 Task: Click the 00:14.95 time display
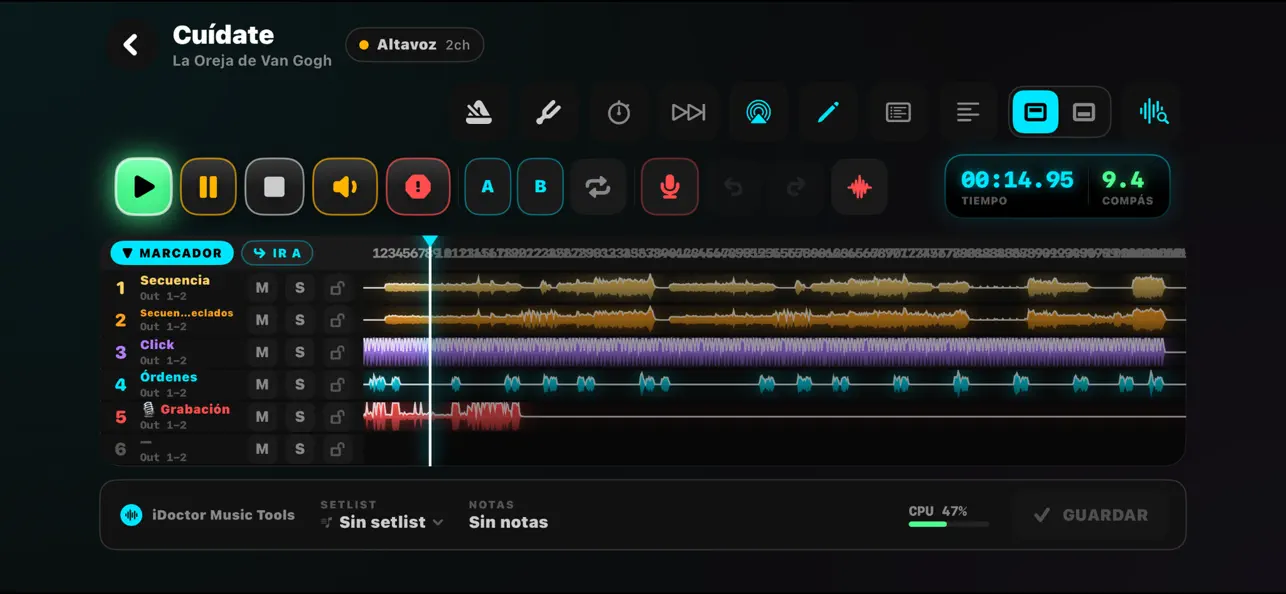1017,180
